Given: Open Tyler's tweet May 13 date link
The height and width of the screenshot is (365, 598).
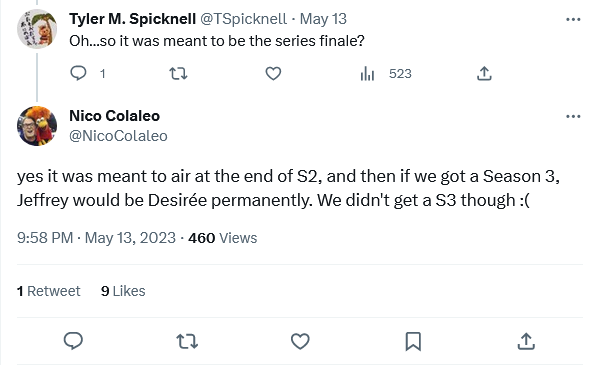Looking at the screenshot, I should (x=323, y=19).
